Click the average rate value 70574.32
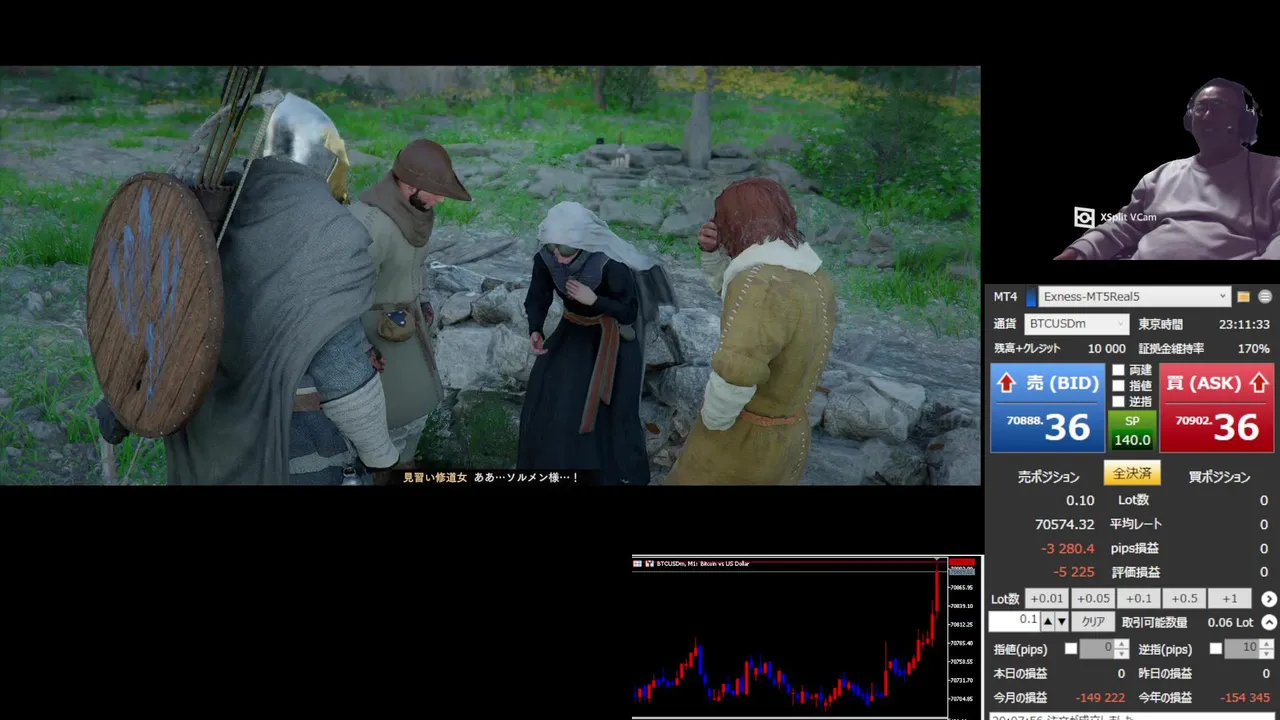The image size is (1280, 720). click(x=1064, y=524)
